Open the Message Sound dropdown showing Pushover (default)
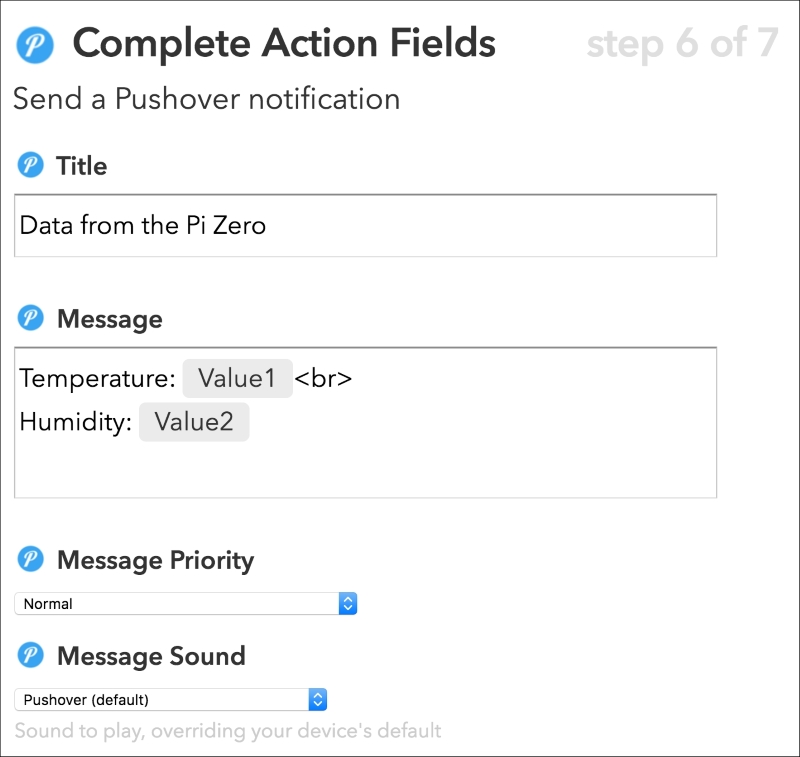This screenshot has height=757, width=800. (170, 699)
